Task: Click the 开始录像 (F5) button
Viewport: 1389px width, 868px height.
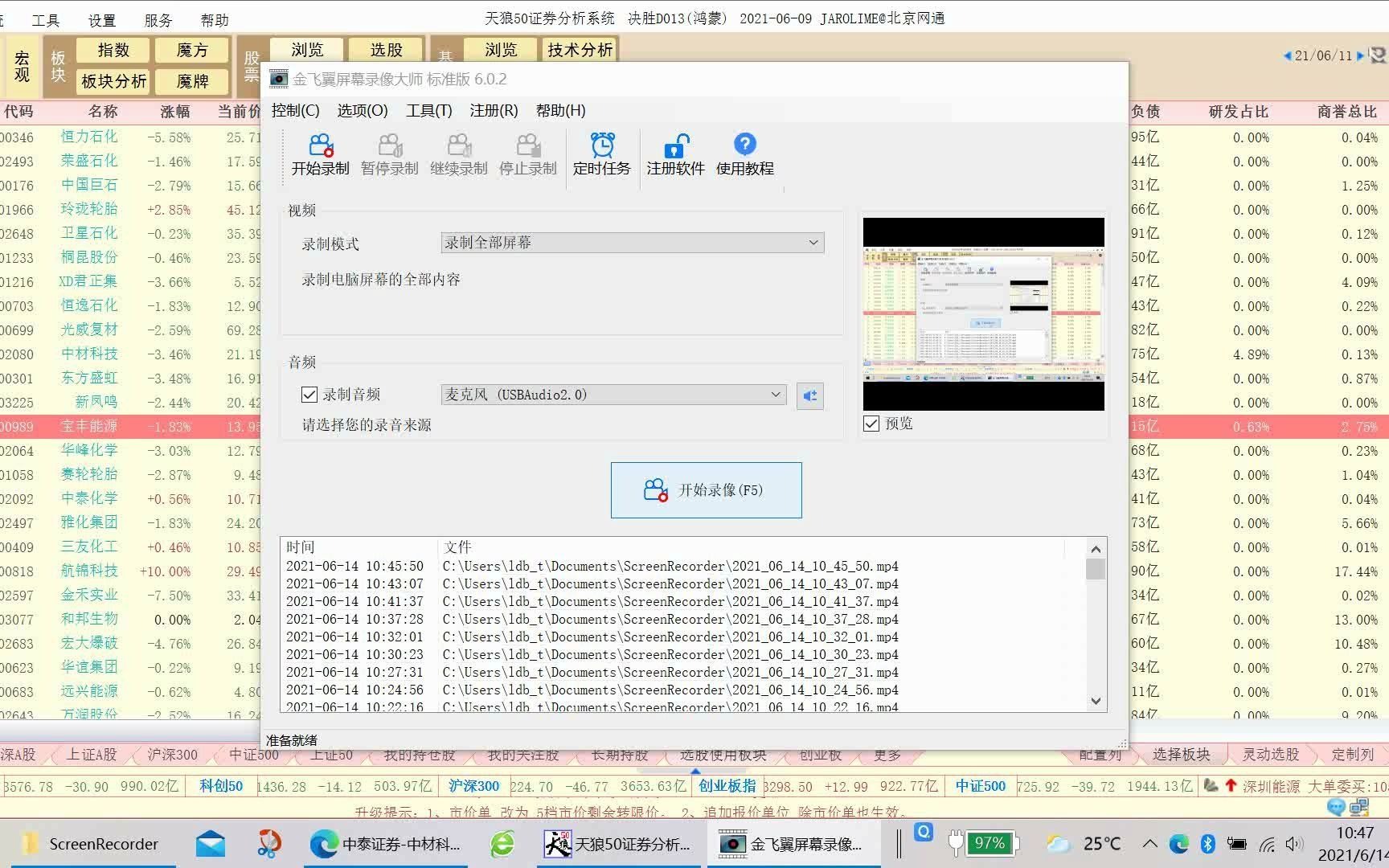Action: click(x=707, y=490)
